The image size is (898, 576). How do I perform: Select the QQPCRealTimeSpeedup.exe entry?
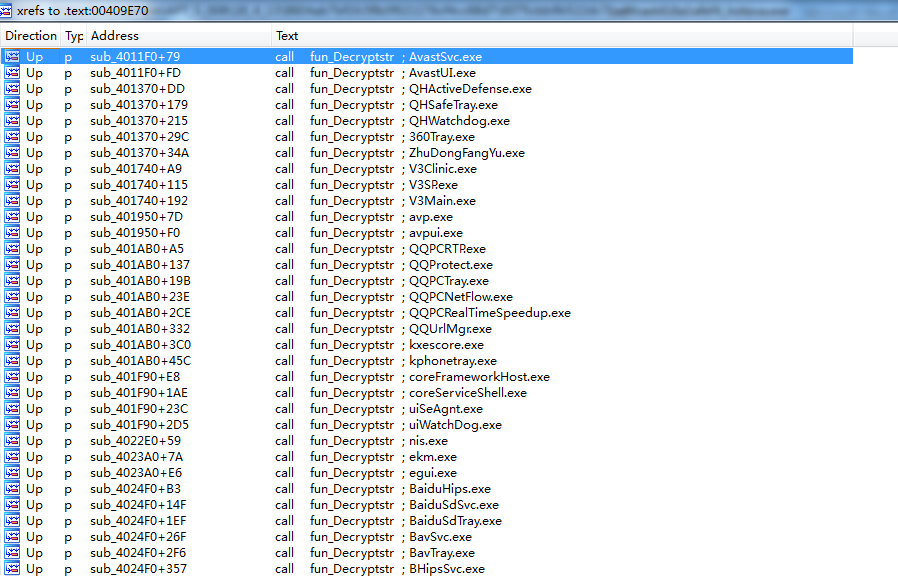[489, 313]
